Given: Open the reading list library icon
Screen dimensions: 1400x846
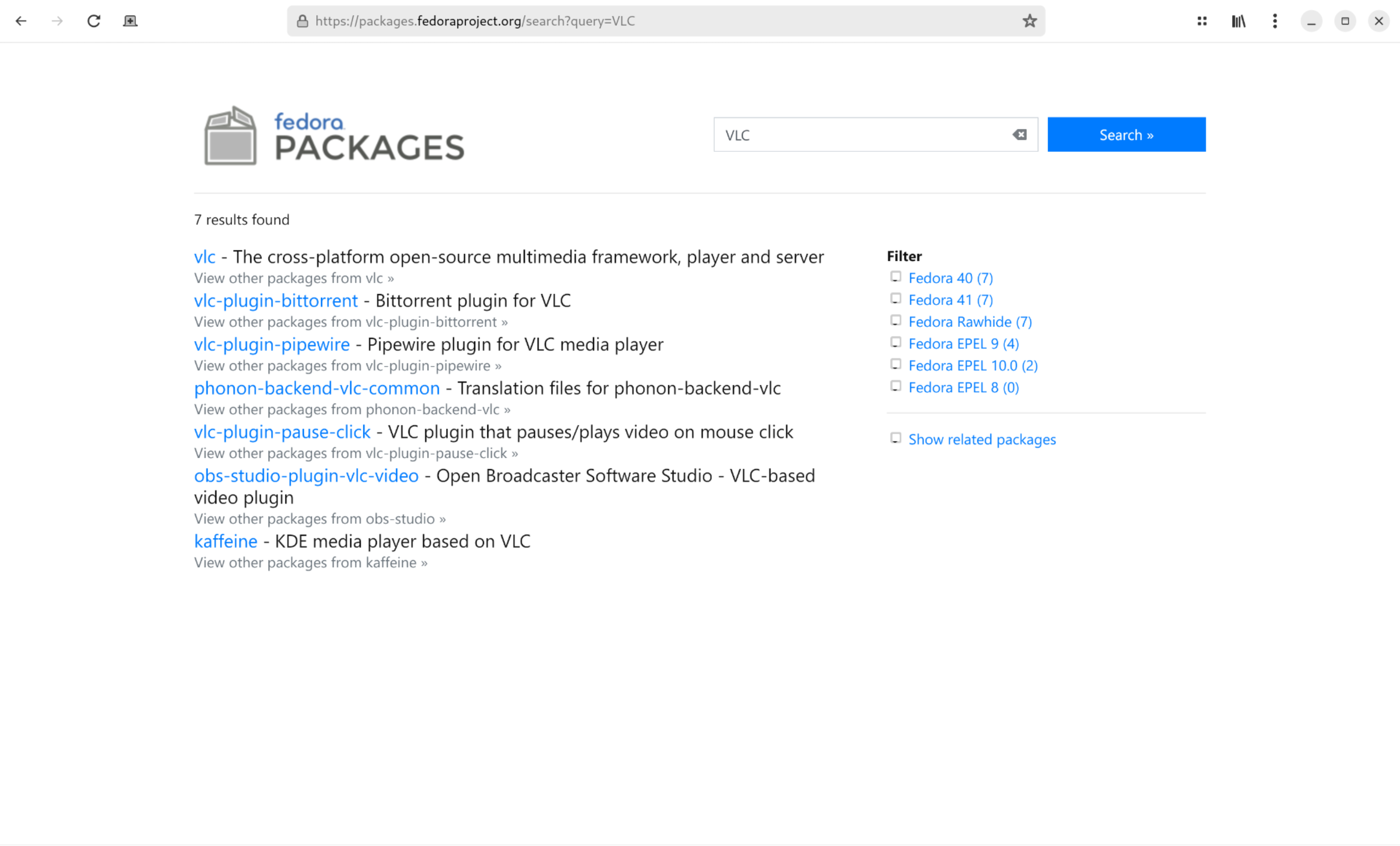Looking at the screenshot, I should 1239,21.
